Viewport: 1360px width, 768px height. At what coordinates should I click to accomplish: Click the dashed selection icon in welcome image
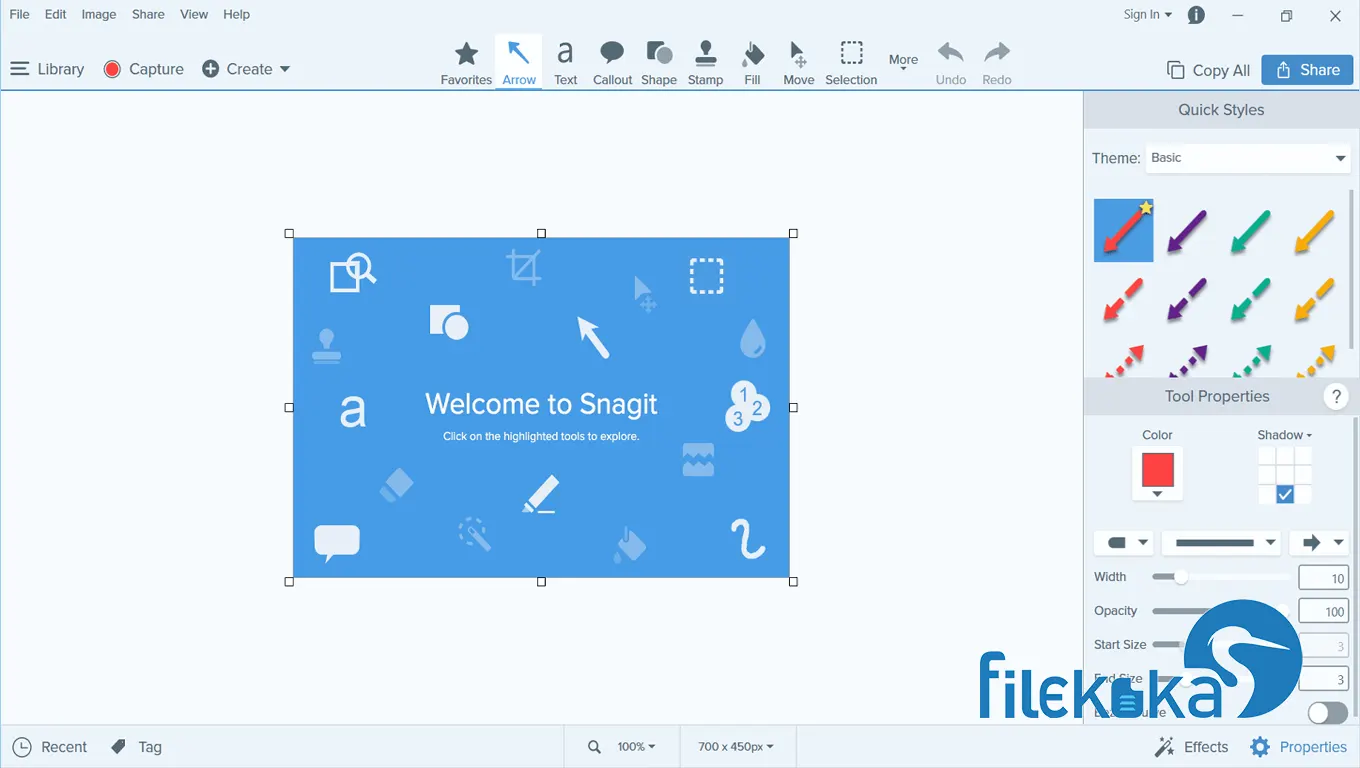(x=706, y=276)
